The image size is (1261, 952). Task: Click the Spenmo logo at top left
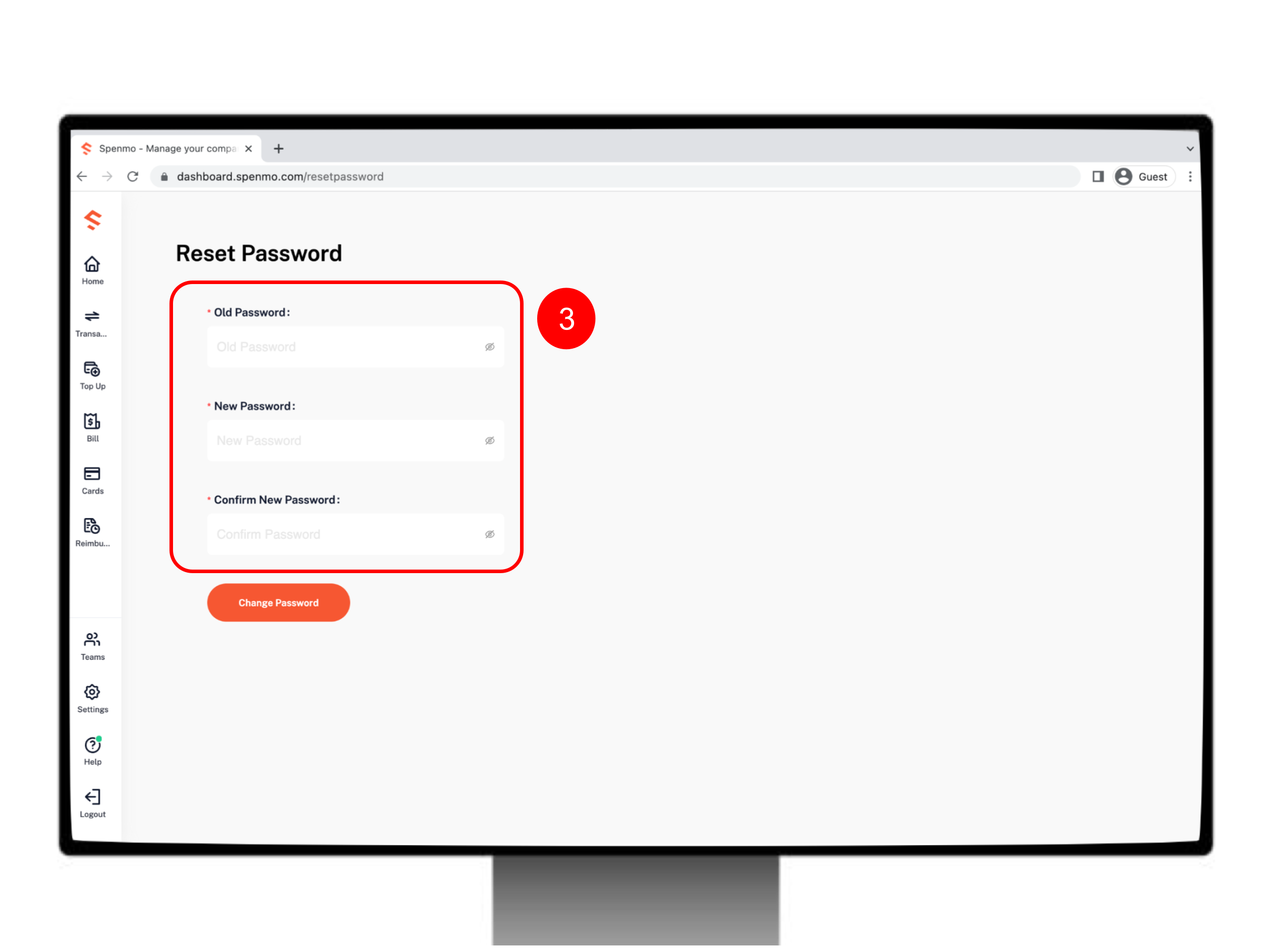click(x=92, y=220)
